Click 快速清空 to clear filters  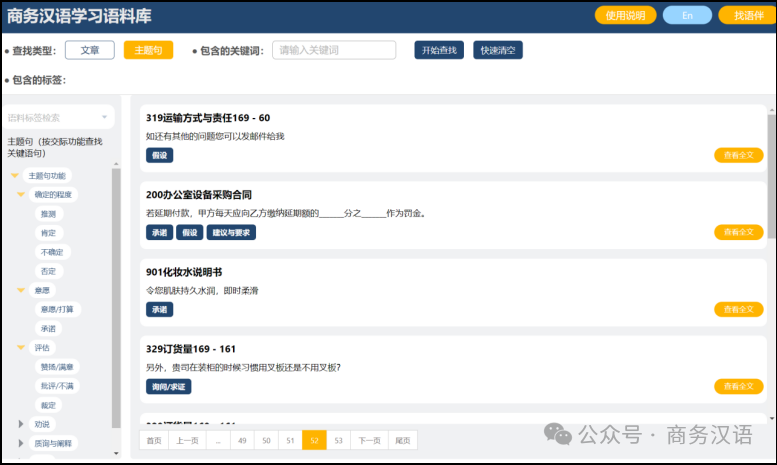pyautogui.click(x=497, y=50)
